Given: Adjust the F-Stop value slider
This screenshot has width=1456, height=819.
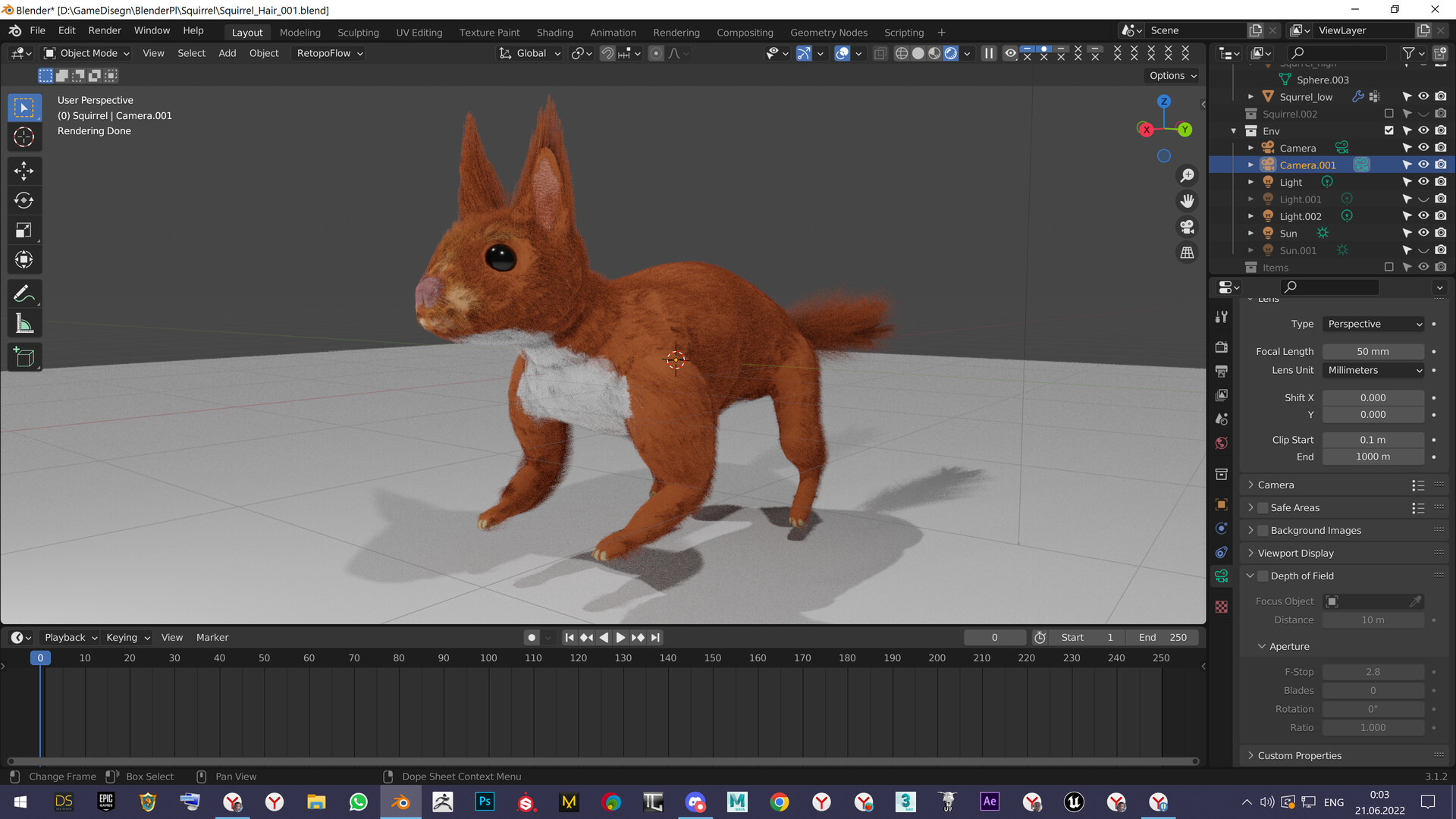Looking at the screenshot, I should click(x=1373, y=672).
